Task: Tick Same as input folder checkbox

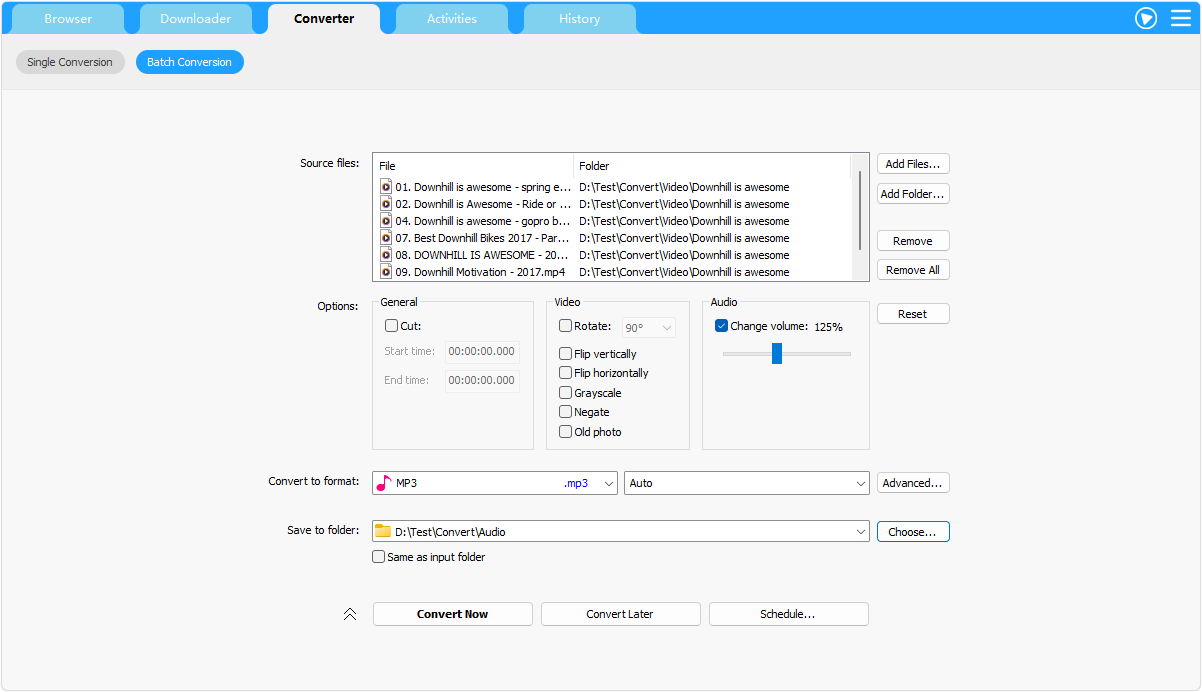Action: 379,557
